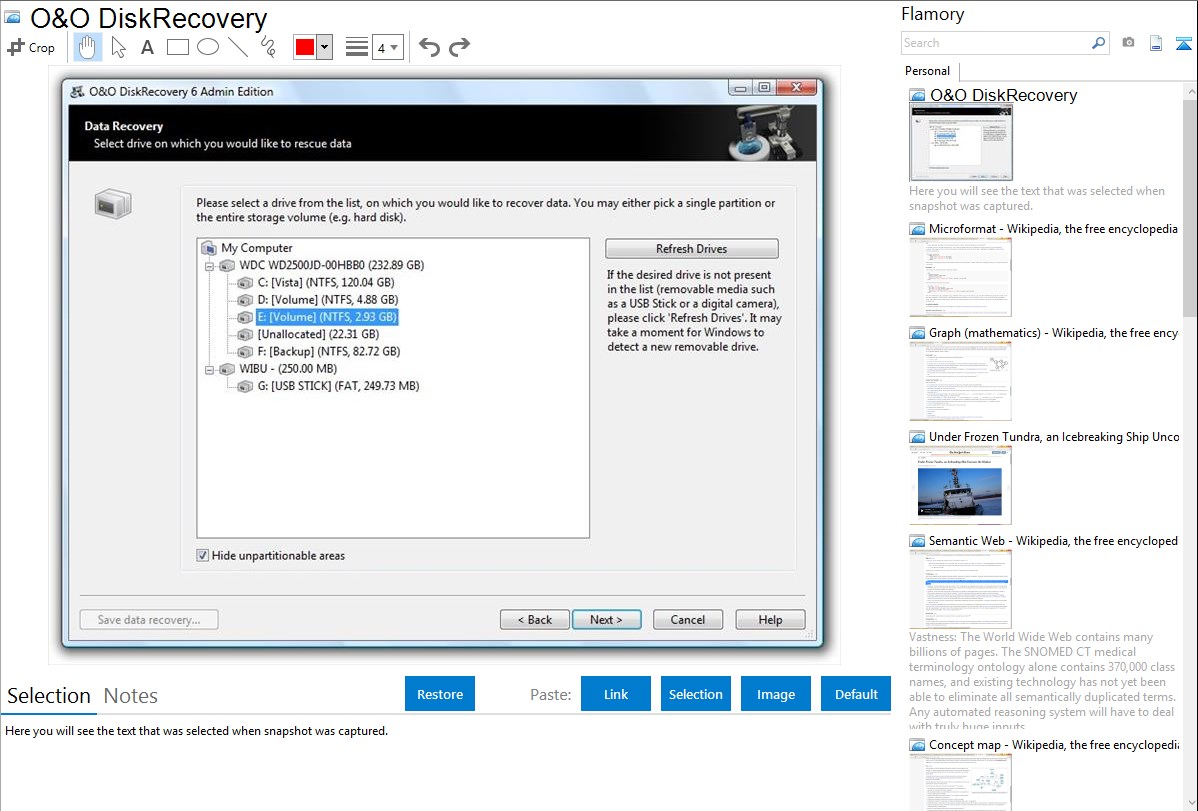
Task: Click My Computer tree icon
Action: (x=209, y=248)
